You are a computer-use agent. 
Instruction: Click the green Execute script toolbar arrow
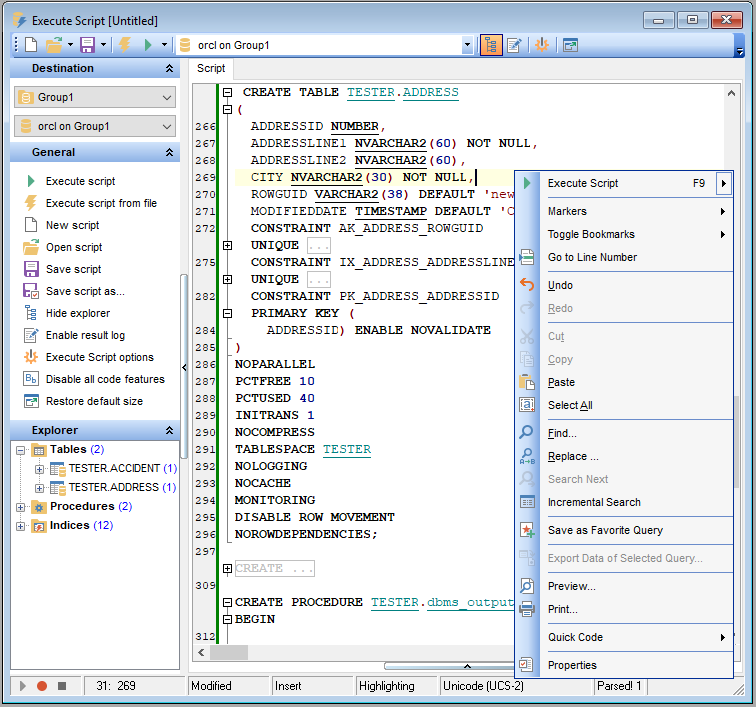tap(148, 45)
